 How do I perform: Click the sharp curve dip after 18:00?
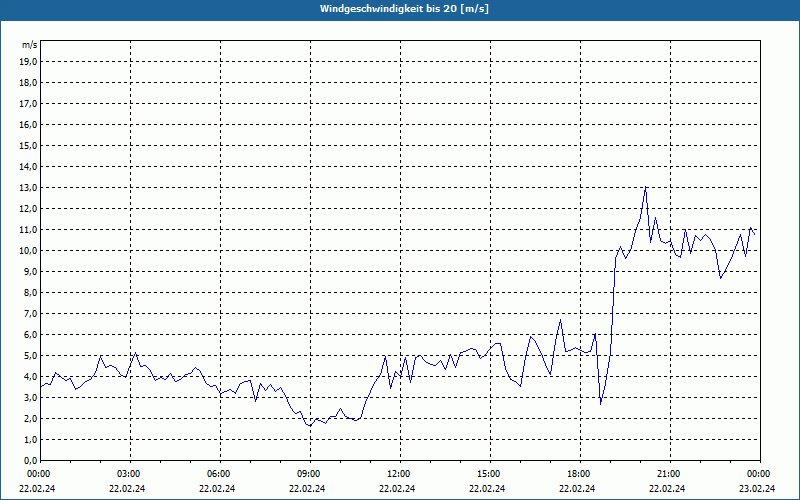(601, 404)
